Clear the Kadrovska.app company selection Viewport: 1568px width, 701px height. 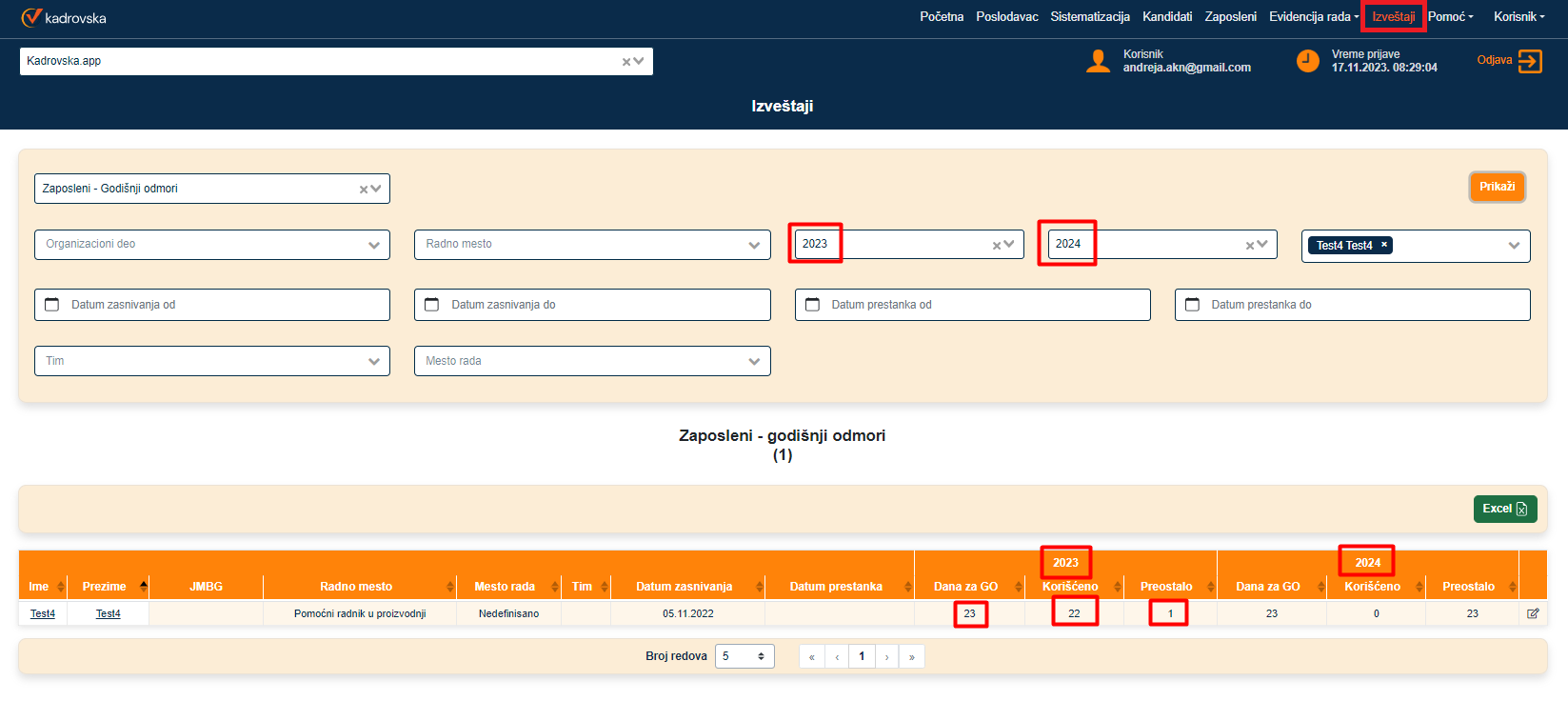tap(626, 62)
